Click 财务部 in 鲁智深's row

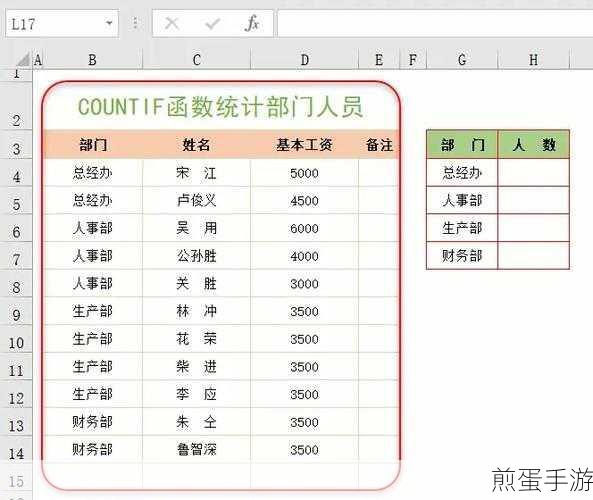(93, 450)
